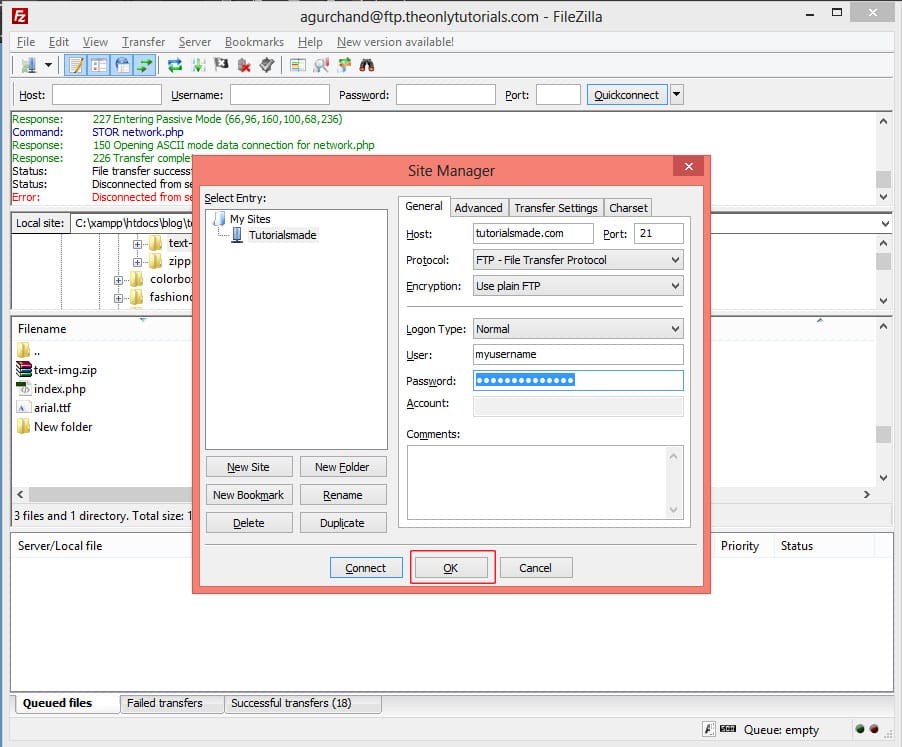Expand the 'colorbo' folder tree node
The image size is (902, 747).
[x=118, y=280]
